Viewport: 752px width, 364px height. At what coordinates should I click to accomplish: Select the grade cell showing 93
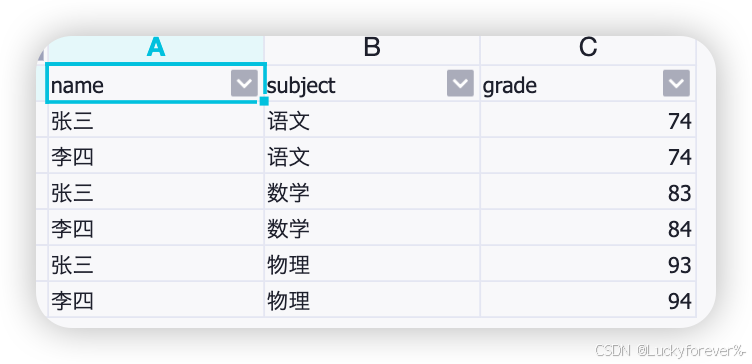click(x=588, y=263)
